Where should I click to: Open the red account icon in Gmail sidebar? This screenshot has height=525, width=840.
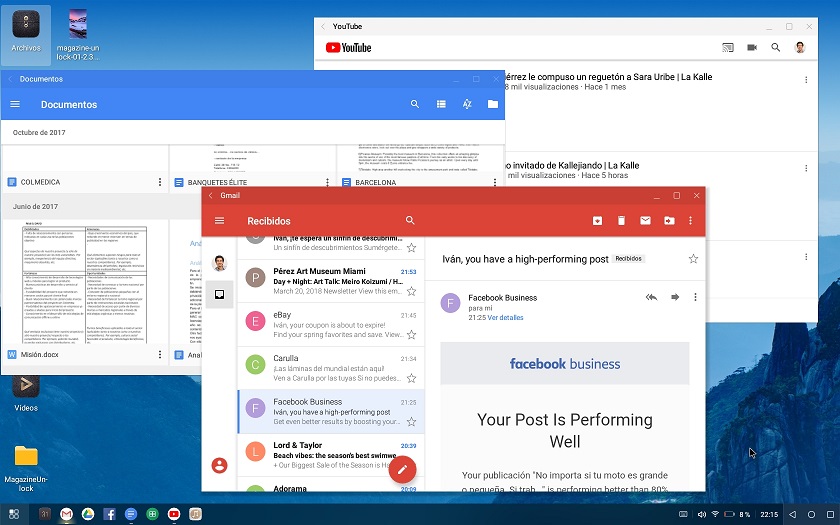click(x=219, y=465)
